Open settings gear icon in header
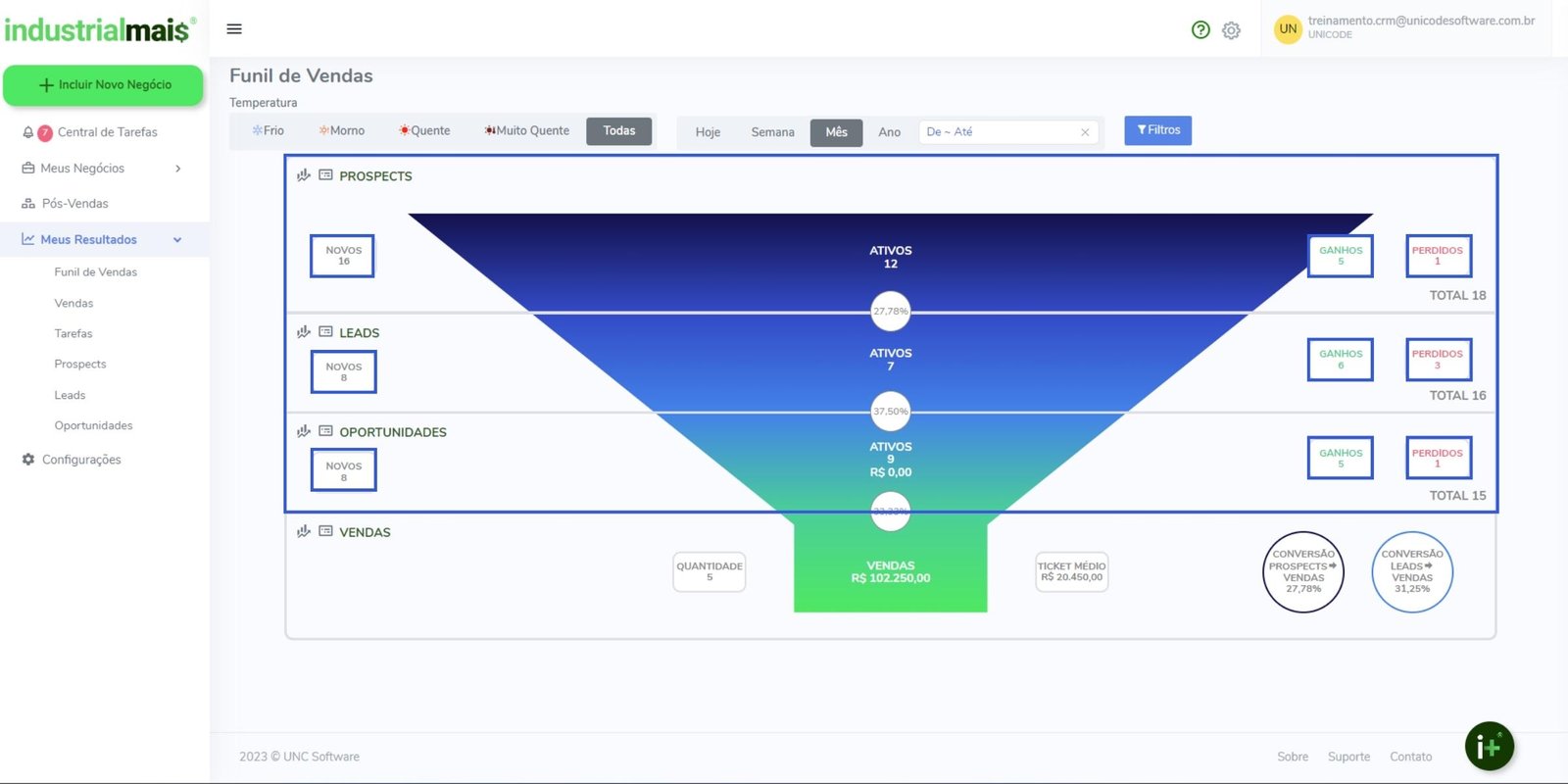The width and height of the screenshot is (1568, 784). pyautogui.click(x=1231, y=30)
